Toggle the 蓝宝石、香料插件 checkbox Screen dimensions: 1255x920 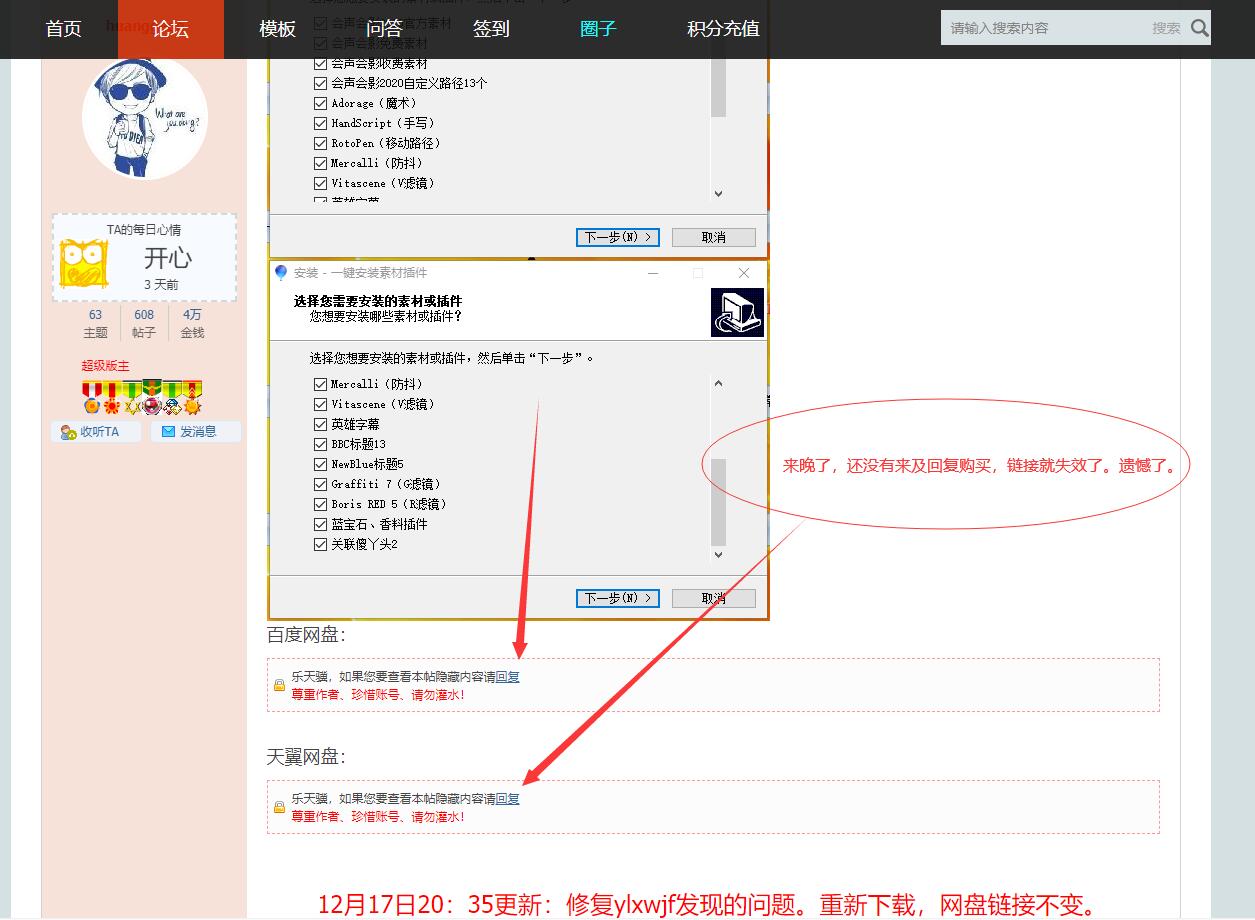tap(320, 524)
